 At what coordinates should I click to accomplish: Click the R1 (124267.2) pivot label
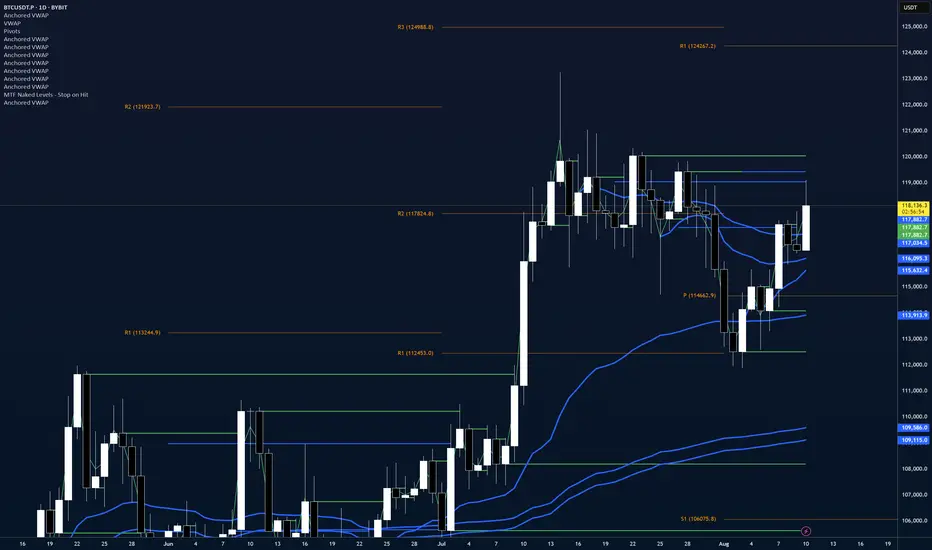pyautogui.click(x=698, y=46)
